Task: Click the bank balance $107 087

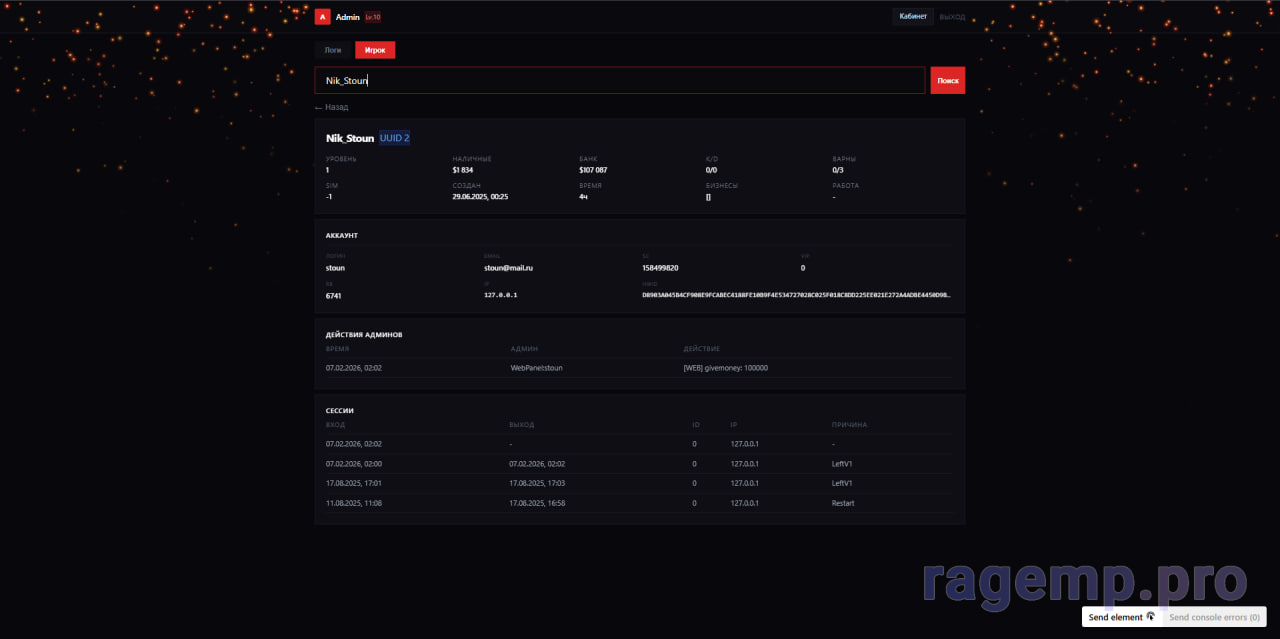Action: coord(593,170)
